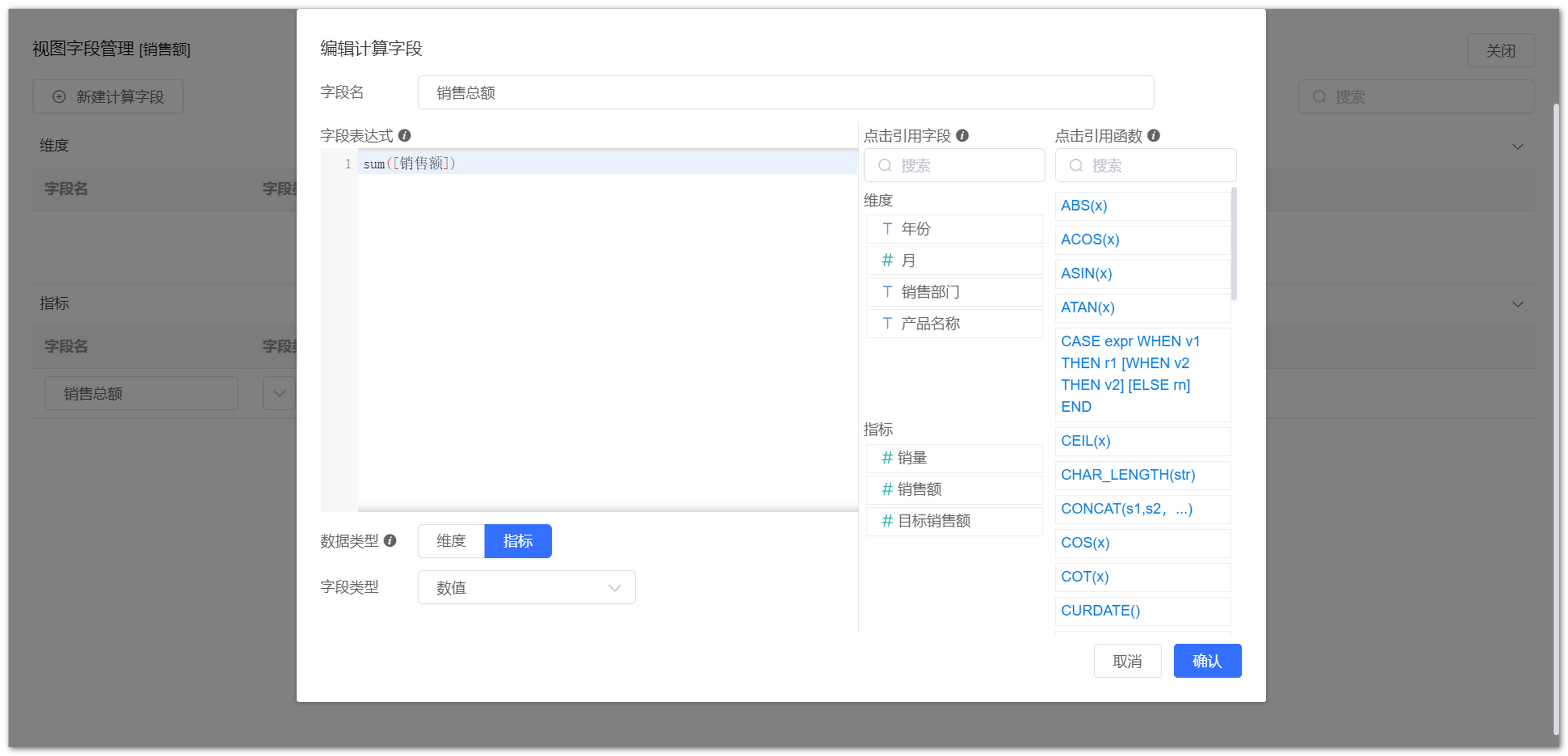Insert the 产品名称 dimension field
1568x756 pixels.
(954, 324)
